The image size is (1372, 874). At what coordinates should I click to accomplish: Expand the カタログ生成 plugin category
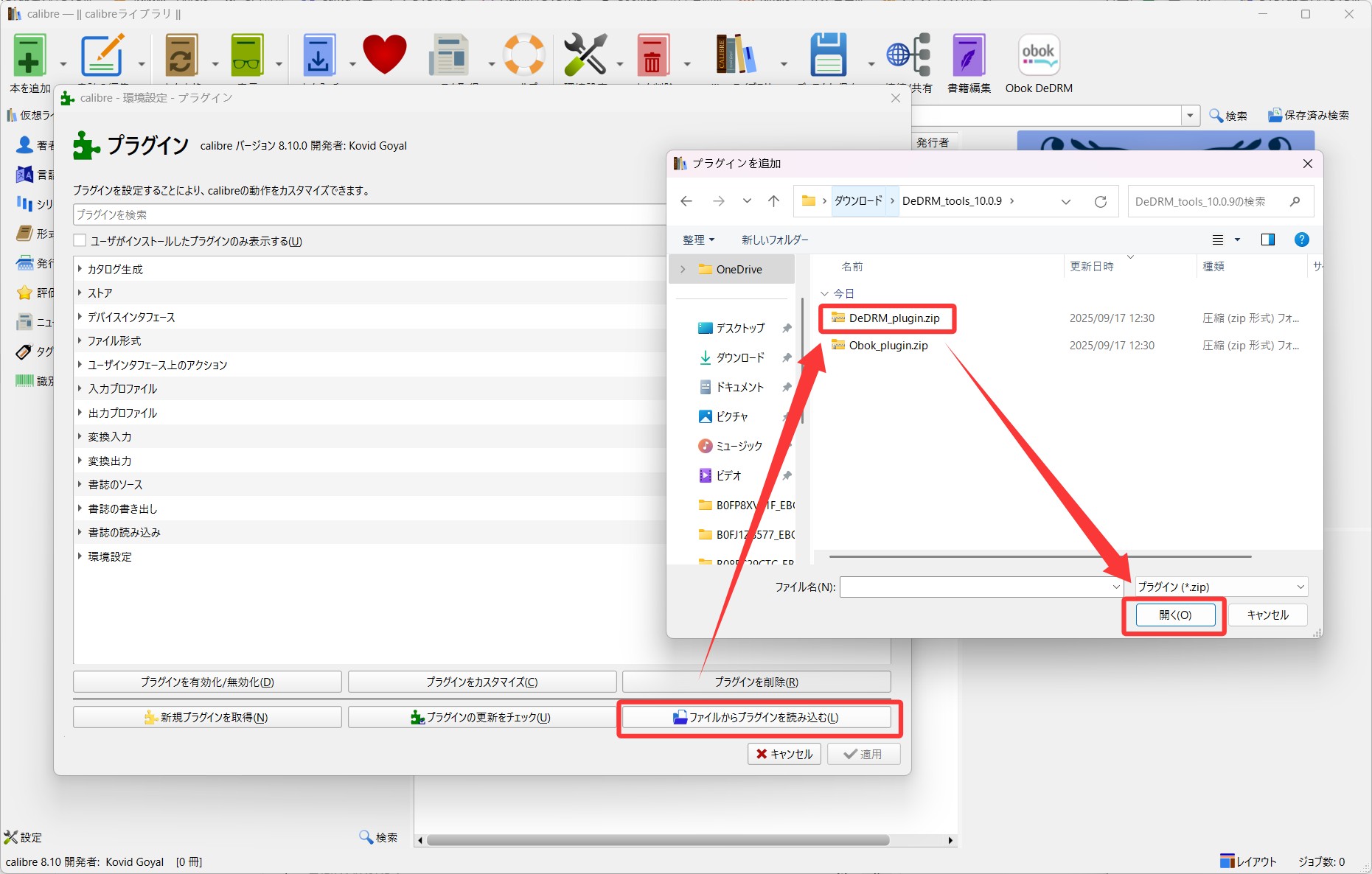tap(80, 269)
